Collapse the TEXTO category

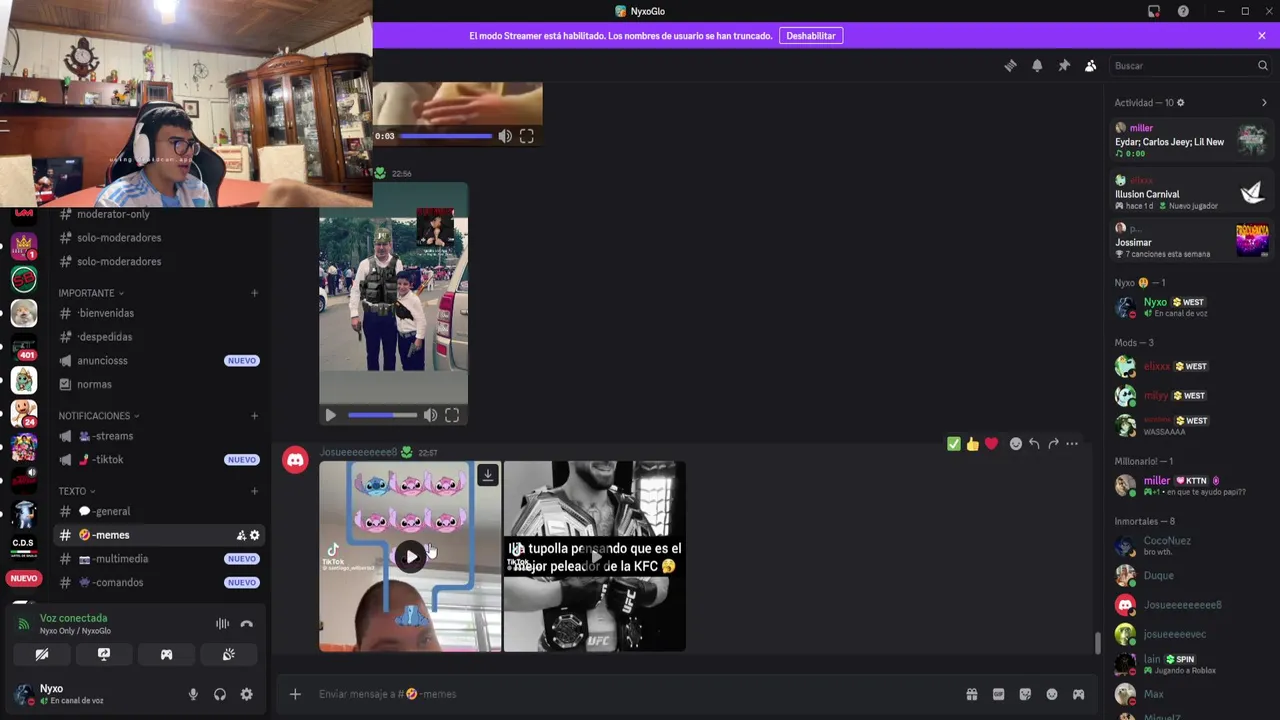[x=77, y=491]
